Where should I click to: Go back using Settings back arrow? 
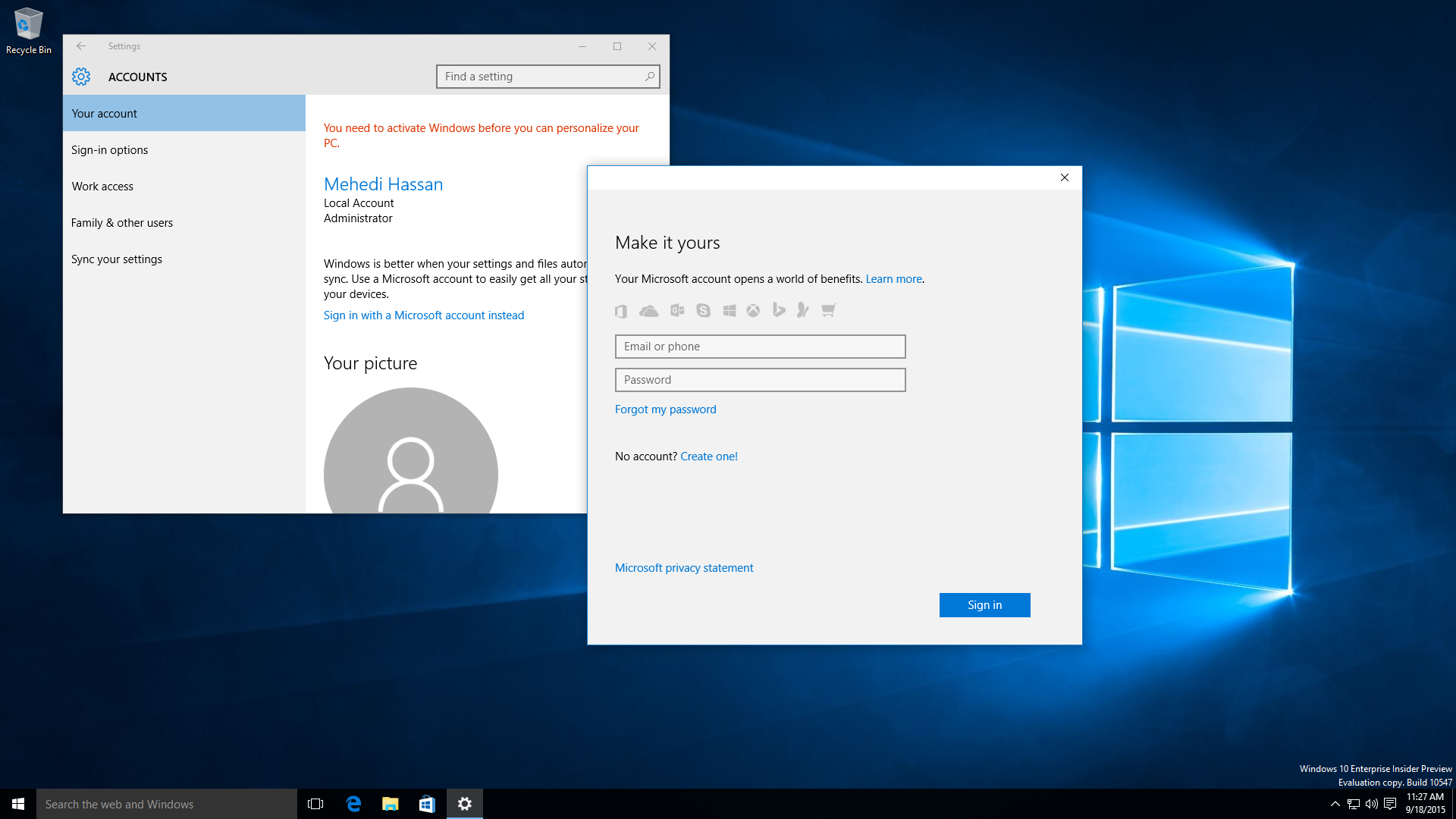click(81, 46)
